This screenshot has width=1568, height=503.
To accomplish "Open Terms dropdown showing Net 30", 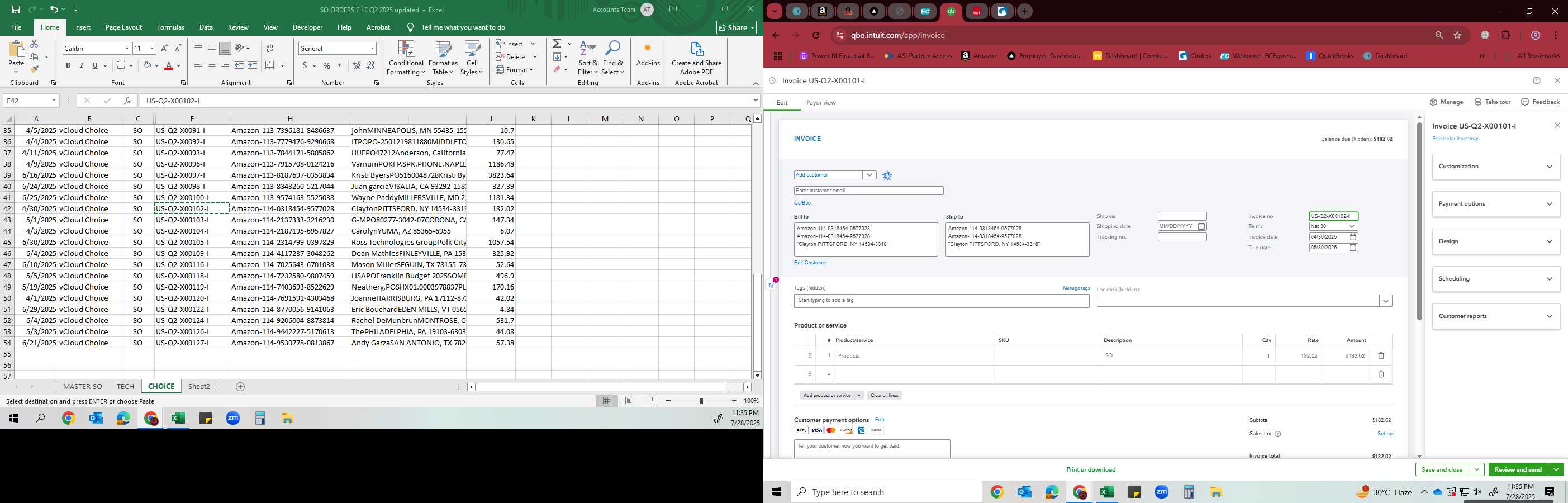I will click(1351, 226).
